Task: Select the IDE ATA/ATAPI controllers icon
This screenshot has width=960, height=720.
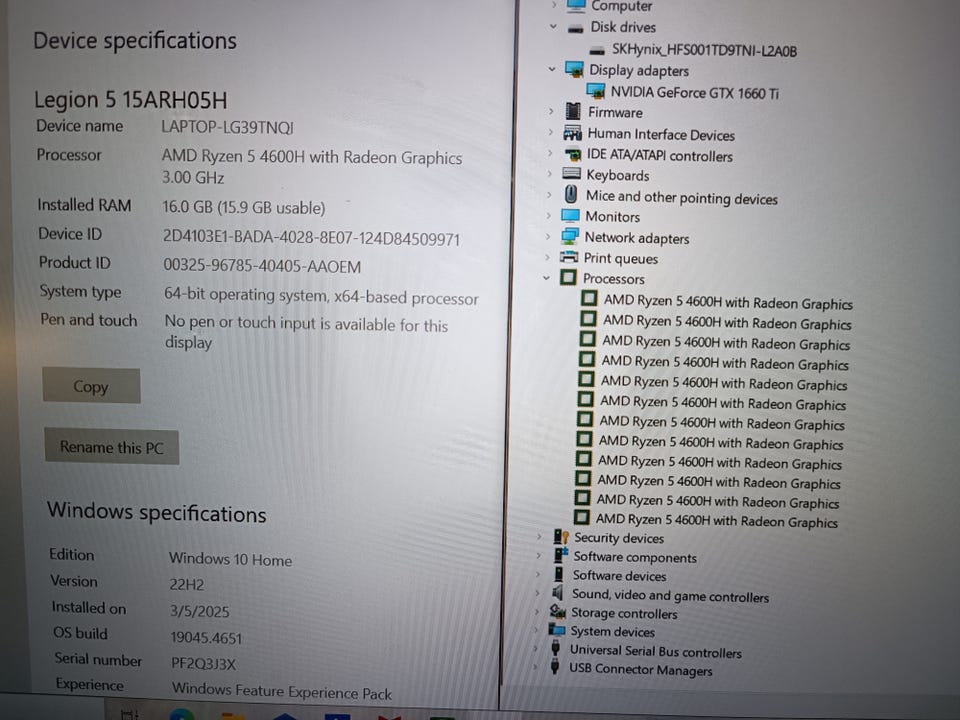Action: coord(572,154)
